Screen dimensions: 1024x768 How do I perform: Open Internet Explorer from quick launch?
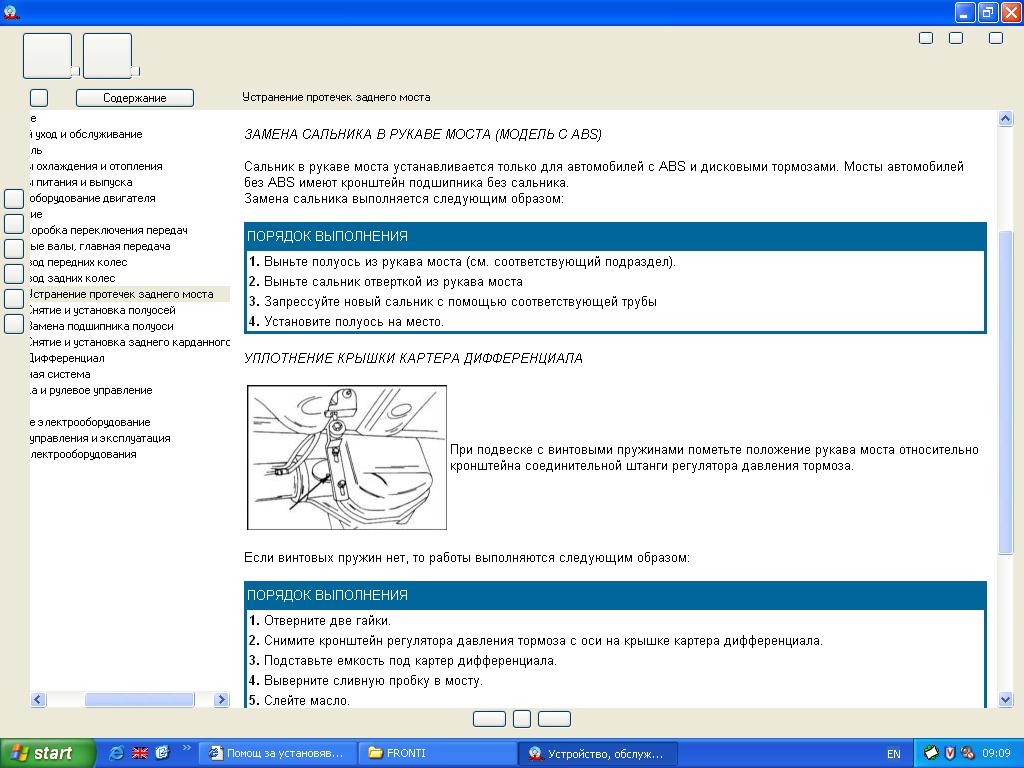(117, 753)
